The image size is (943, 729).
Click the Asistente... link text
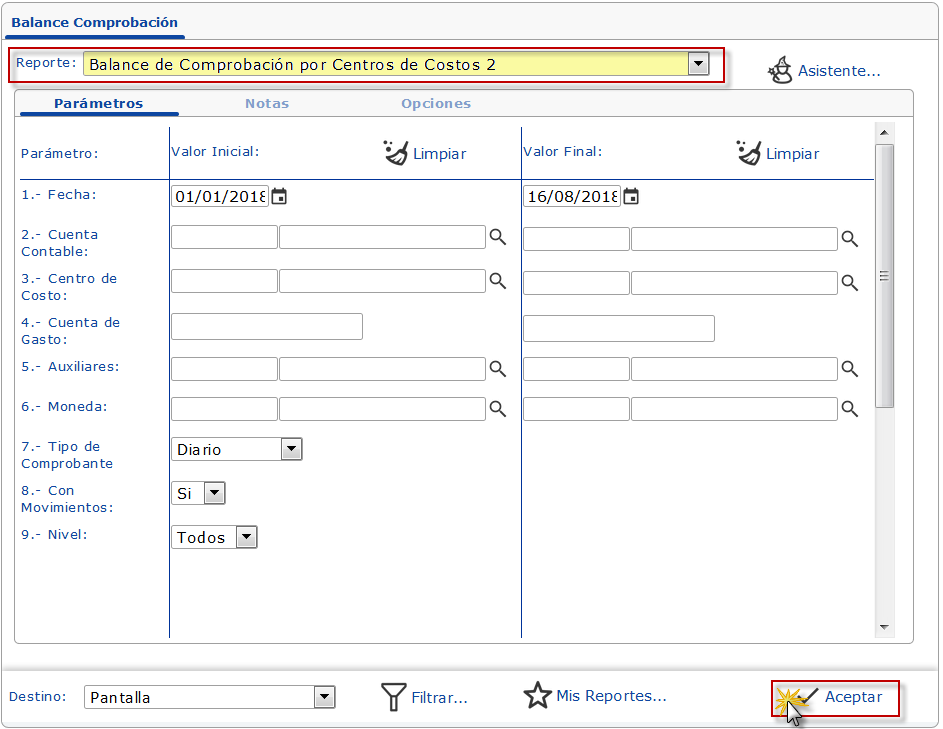click(839, 71)
